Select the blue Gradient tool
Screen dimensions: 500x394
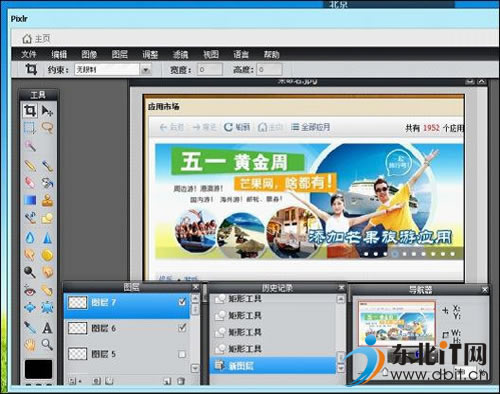30,200
